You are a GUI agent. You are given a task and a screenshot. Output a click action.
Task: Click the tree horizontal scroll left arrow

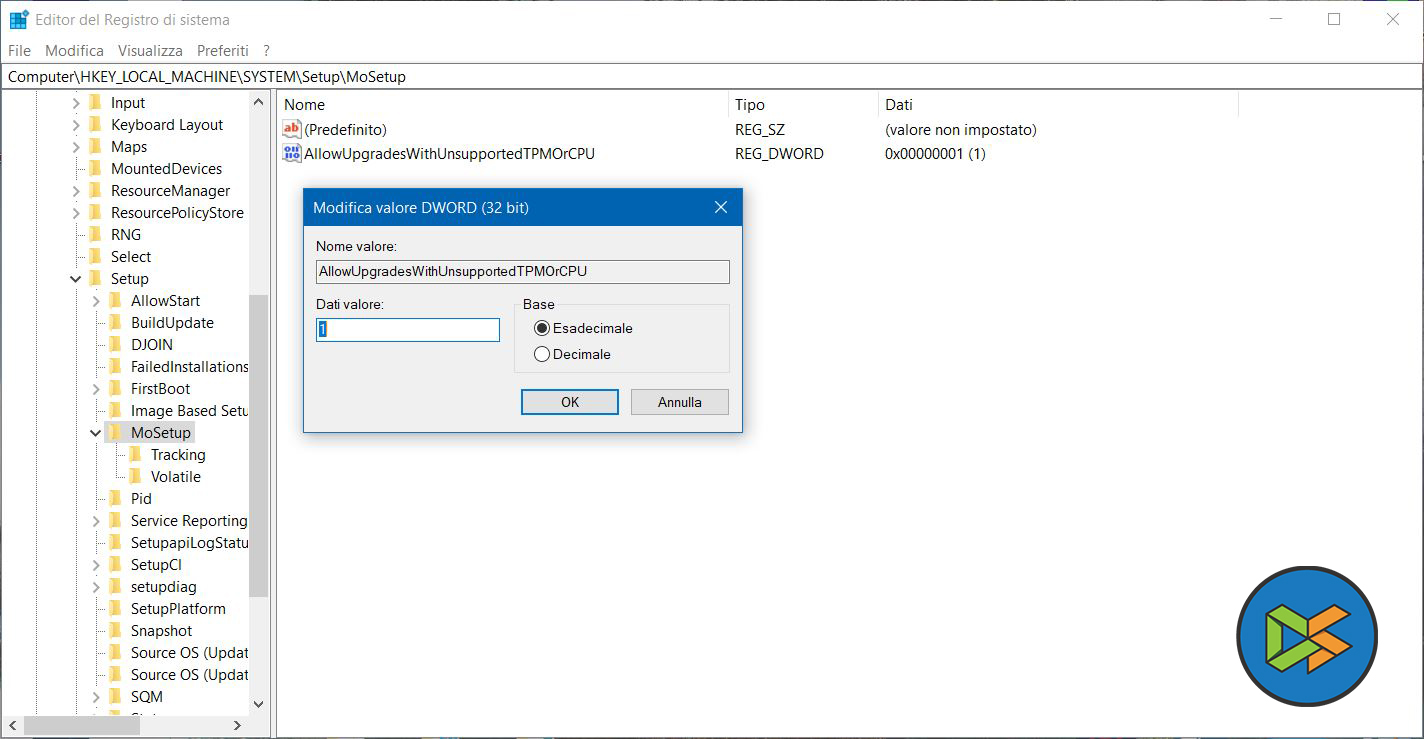(13, 725)
